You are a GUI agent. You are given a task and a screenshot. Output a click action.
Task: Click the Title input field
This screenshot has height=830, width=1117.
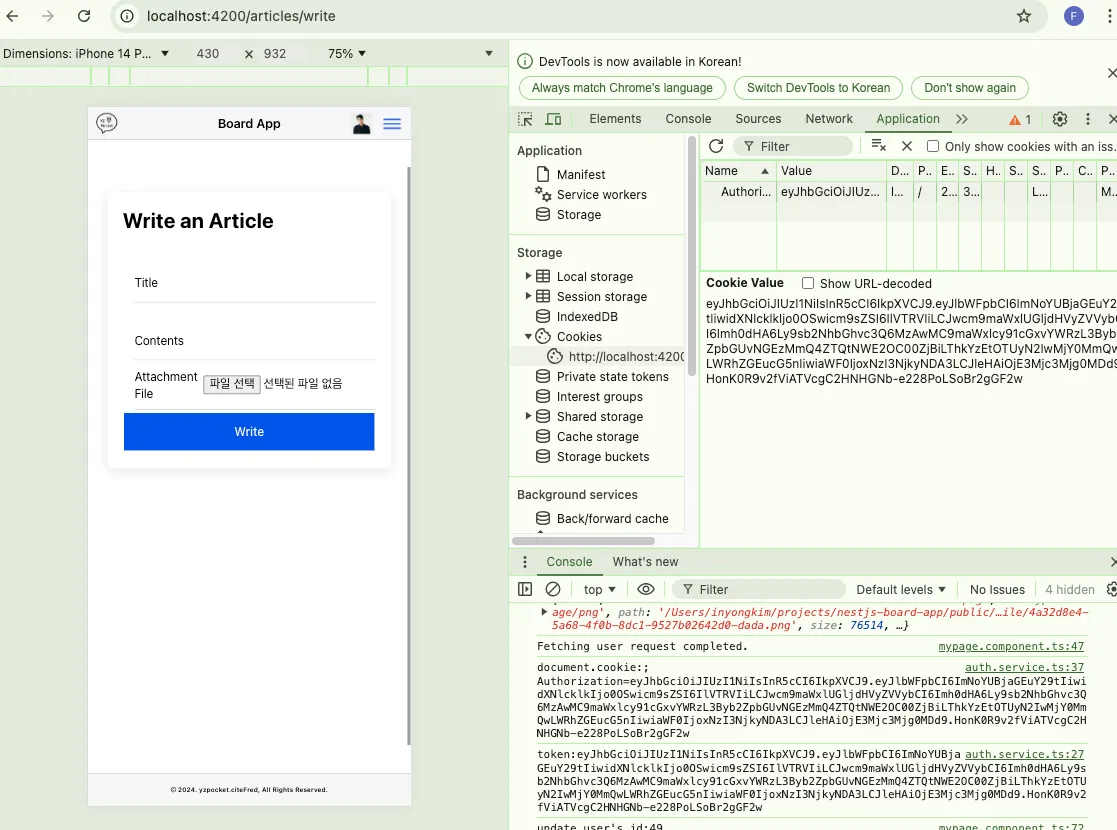click(x=255, y=283)
